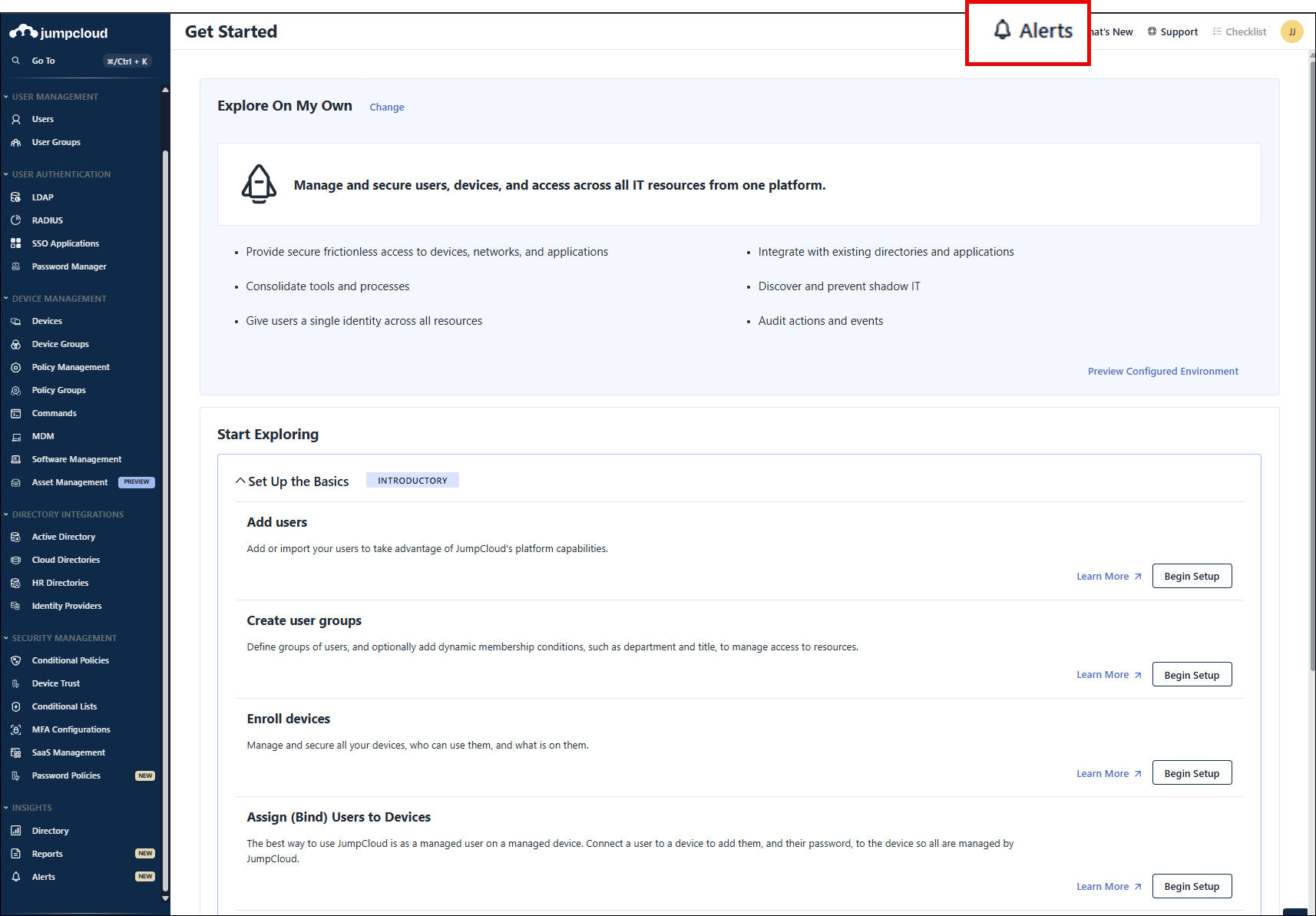Click Begin Setup for Add users

click(1192, 577)
